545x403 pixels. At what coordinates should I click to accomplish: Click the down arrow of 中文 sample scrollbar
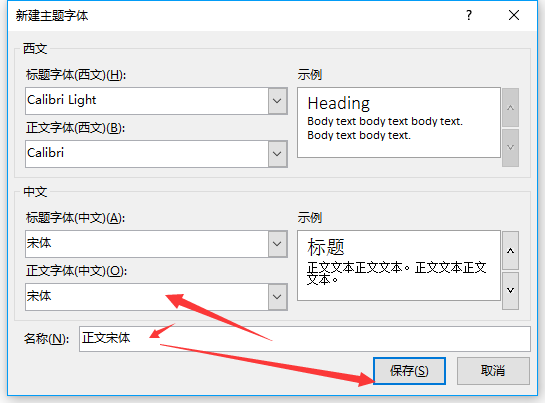coord(510,290)
